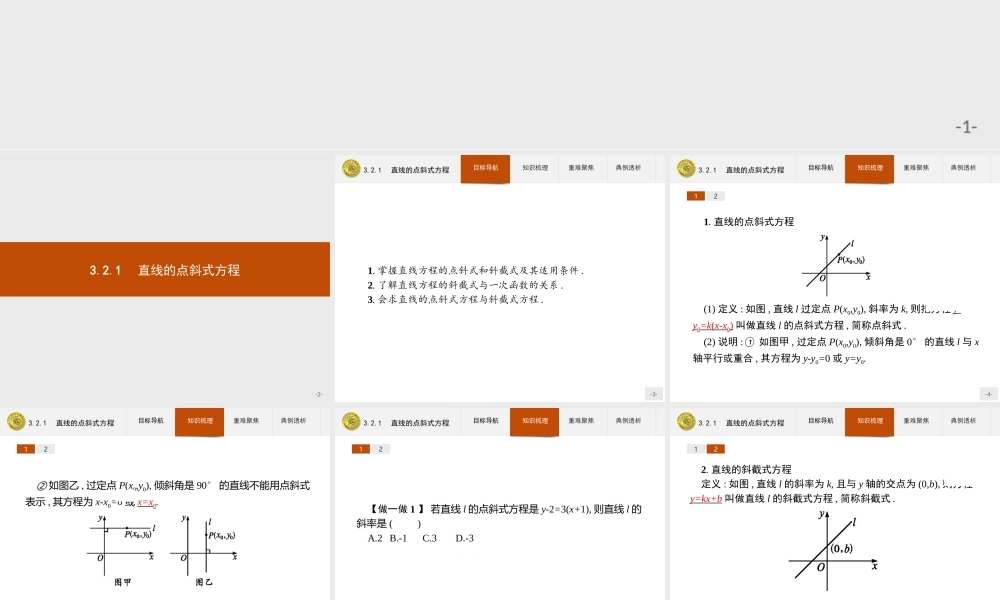Image resolution: width=1000 pixels, height=600 pixels.
Task: Click sub-tab 1 on the 斜截式方程 slide
Action: click(696, 450)
